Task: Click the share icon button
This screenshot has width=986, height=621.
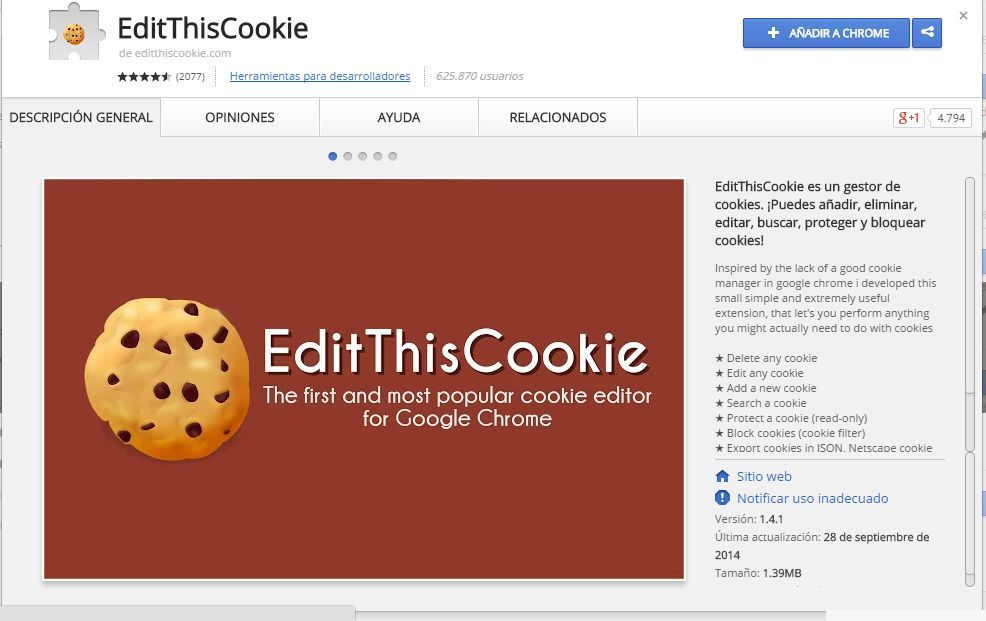Action: pyautogui.click(x=927, y=33)
